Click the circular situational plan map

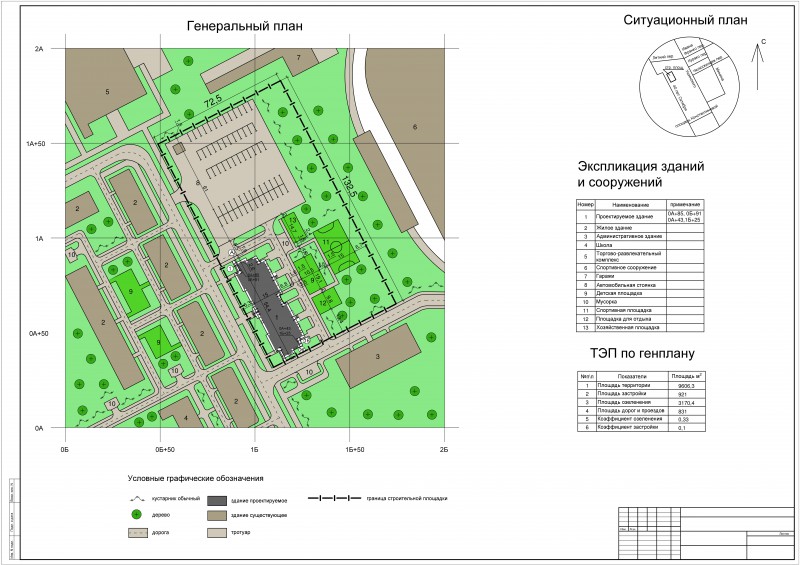click(689, 86)
